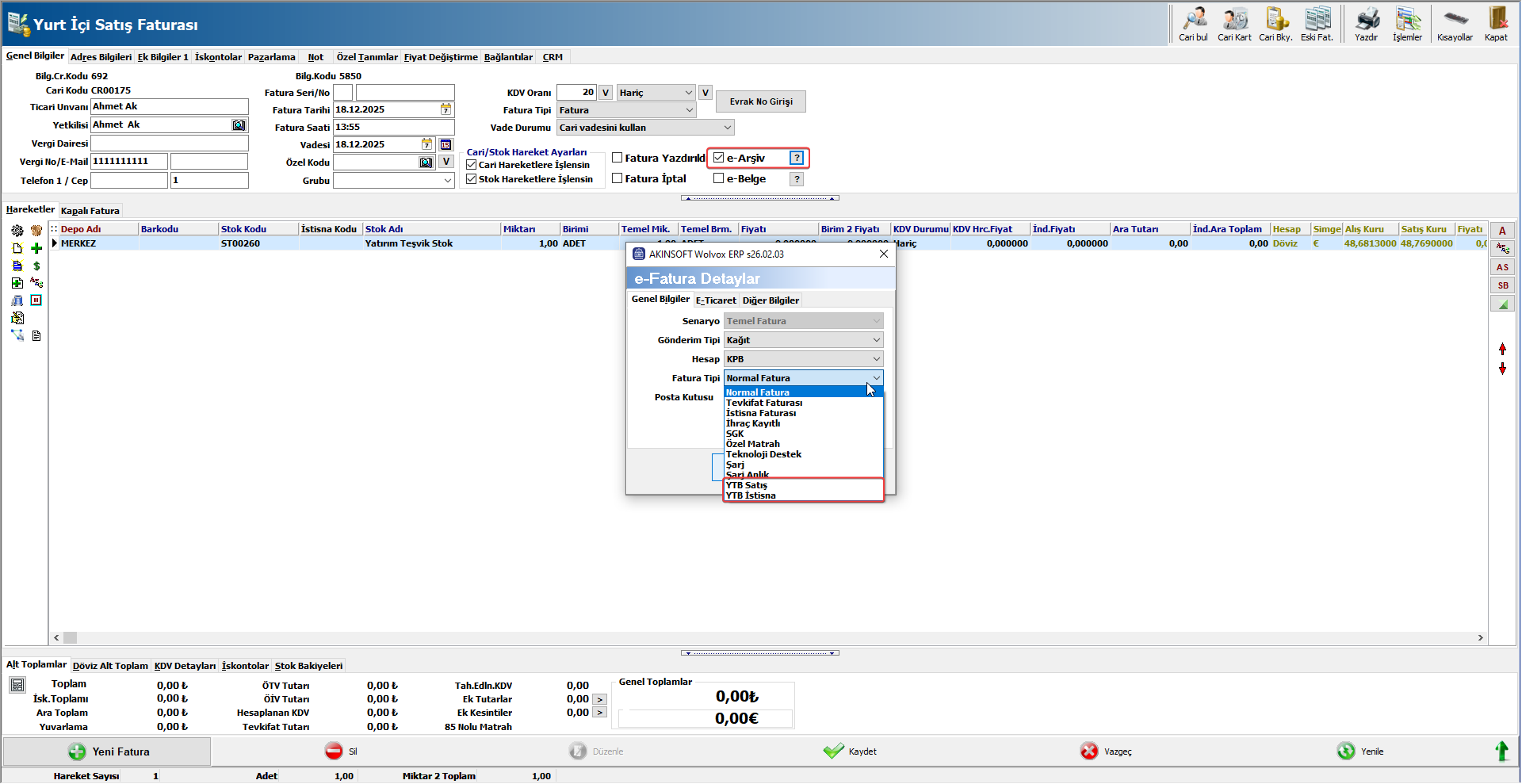Click the Kısayollar toolbar icon
1522x784 pixels.
click(1455, 20)
